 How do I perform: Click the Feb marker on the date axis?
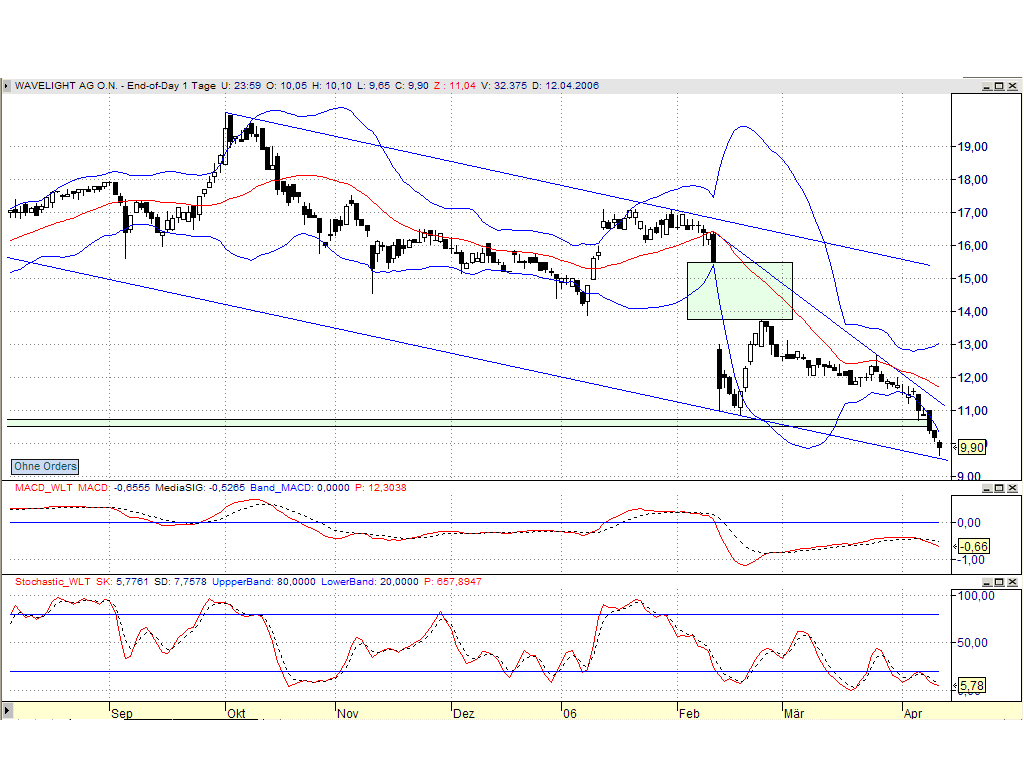click(689, 713)
